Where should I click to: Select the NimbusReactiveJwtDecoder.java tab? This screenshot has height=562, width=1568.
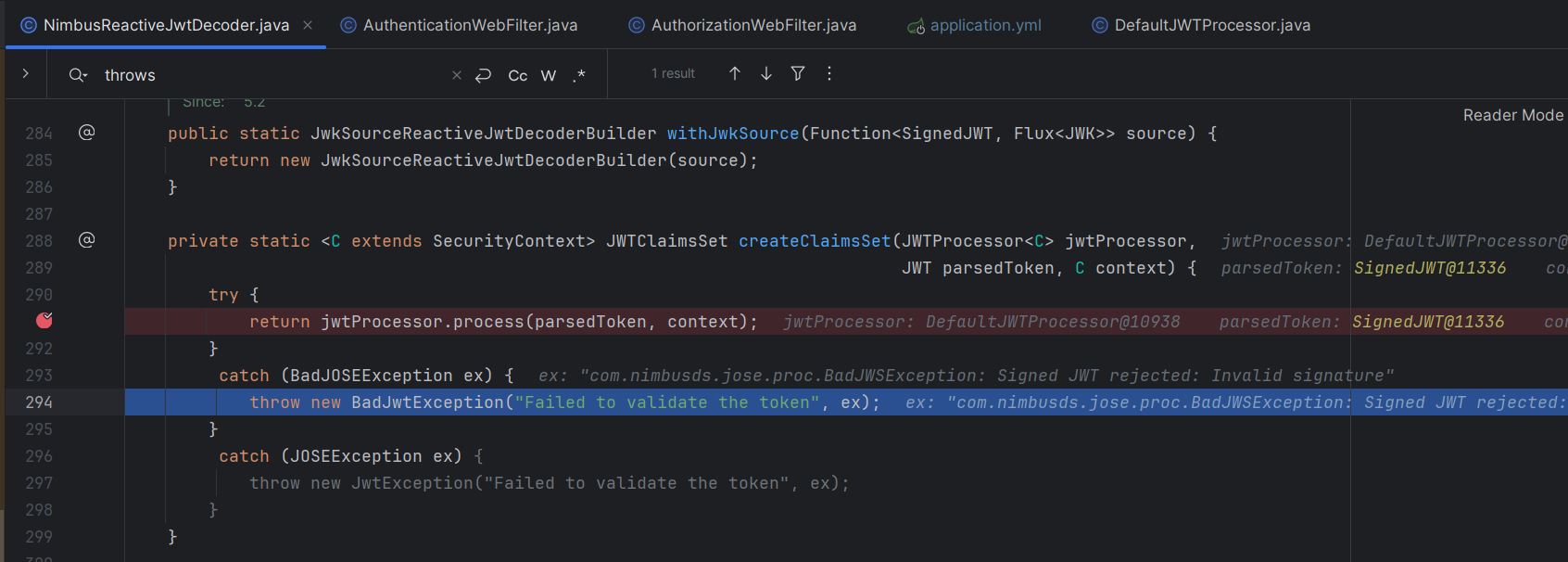point(166,25)
